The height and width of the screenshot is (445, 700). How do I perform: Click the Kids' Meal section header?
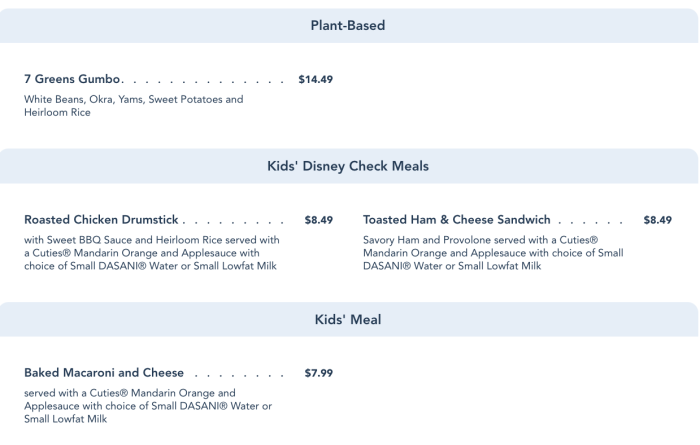[x=348, y=320]
